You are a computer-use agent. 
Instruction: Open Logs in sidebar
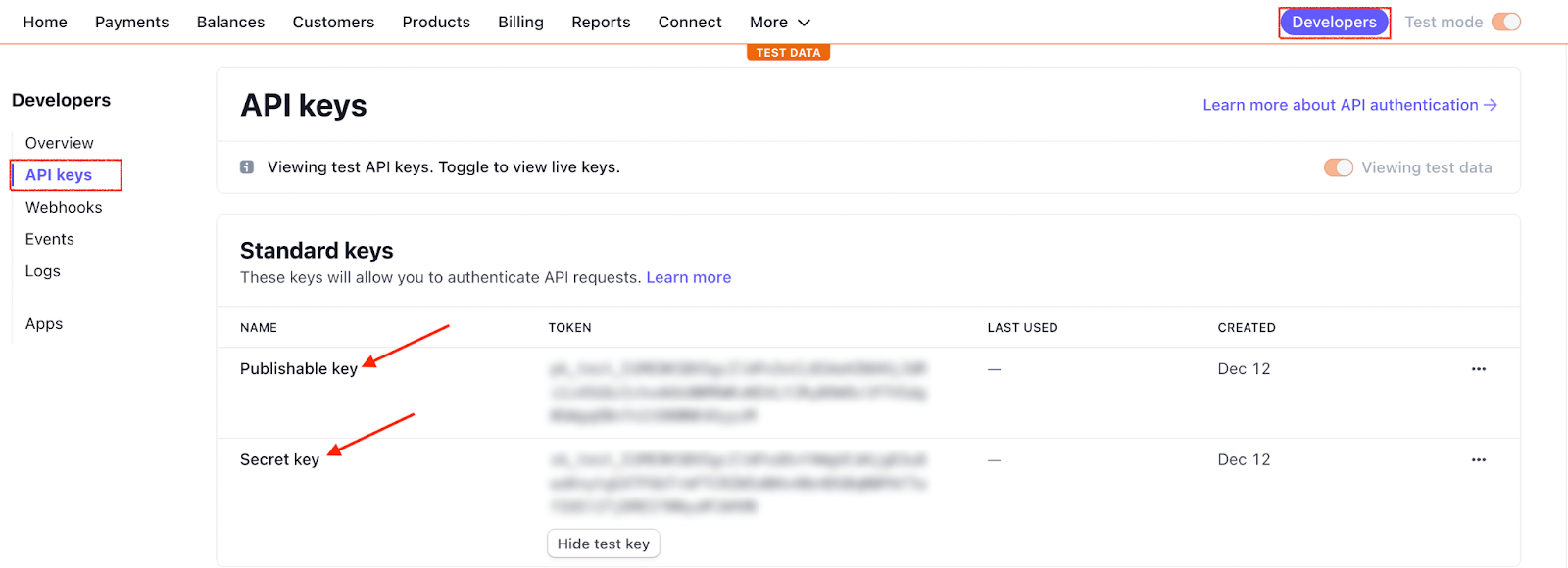click(x=43, y=271)
